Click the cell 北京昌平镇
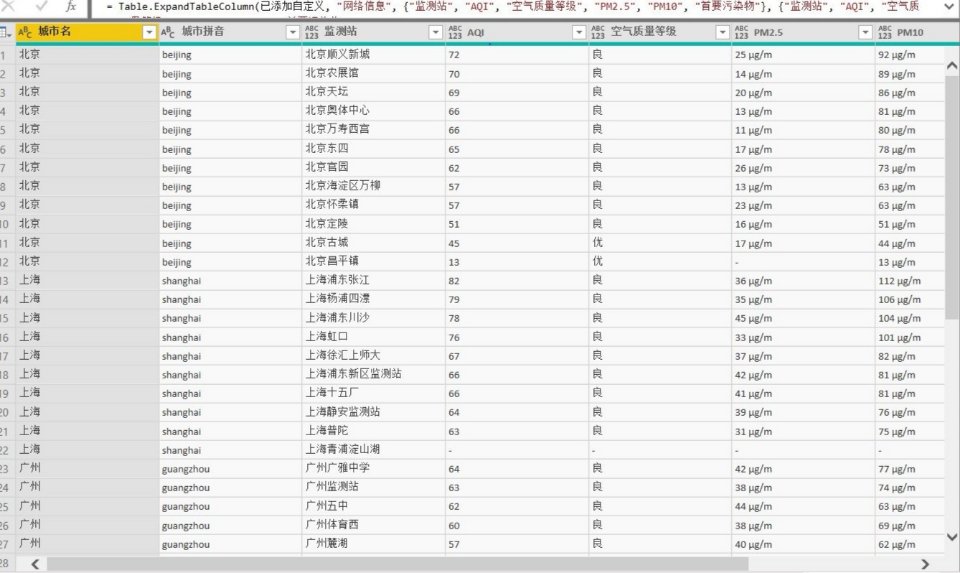Image resolution: width=960 pixels, height=573 pixels. [373, 261]
